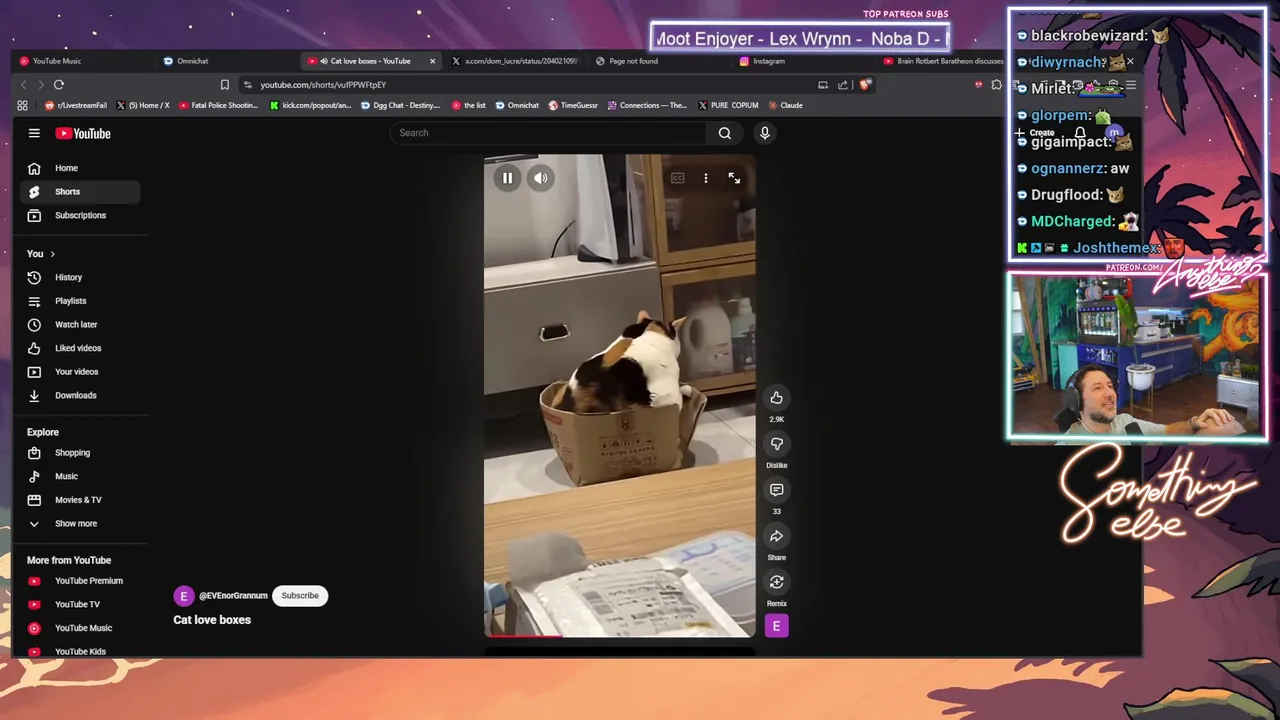Open kick.com/popout bookmark

(311, 105)
